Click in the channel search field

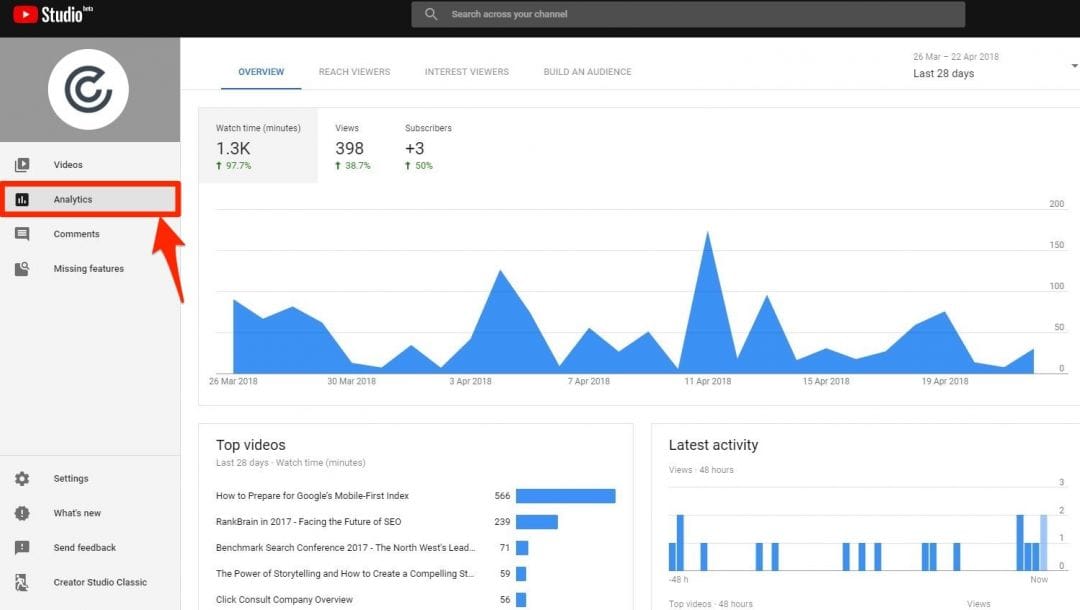[x=688, y=14]
